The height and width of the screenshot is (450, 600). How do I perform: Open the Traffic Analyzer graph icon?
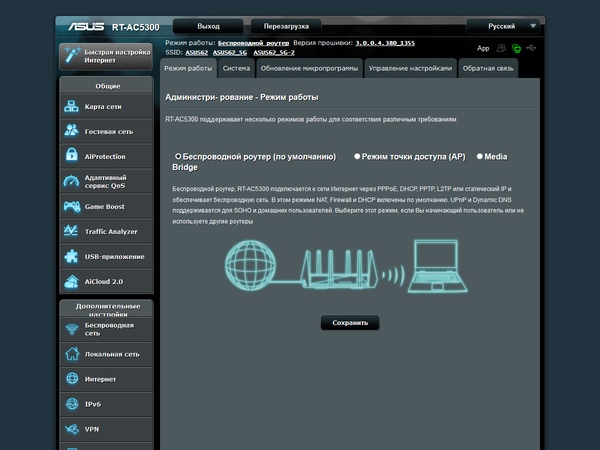71,231
